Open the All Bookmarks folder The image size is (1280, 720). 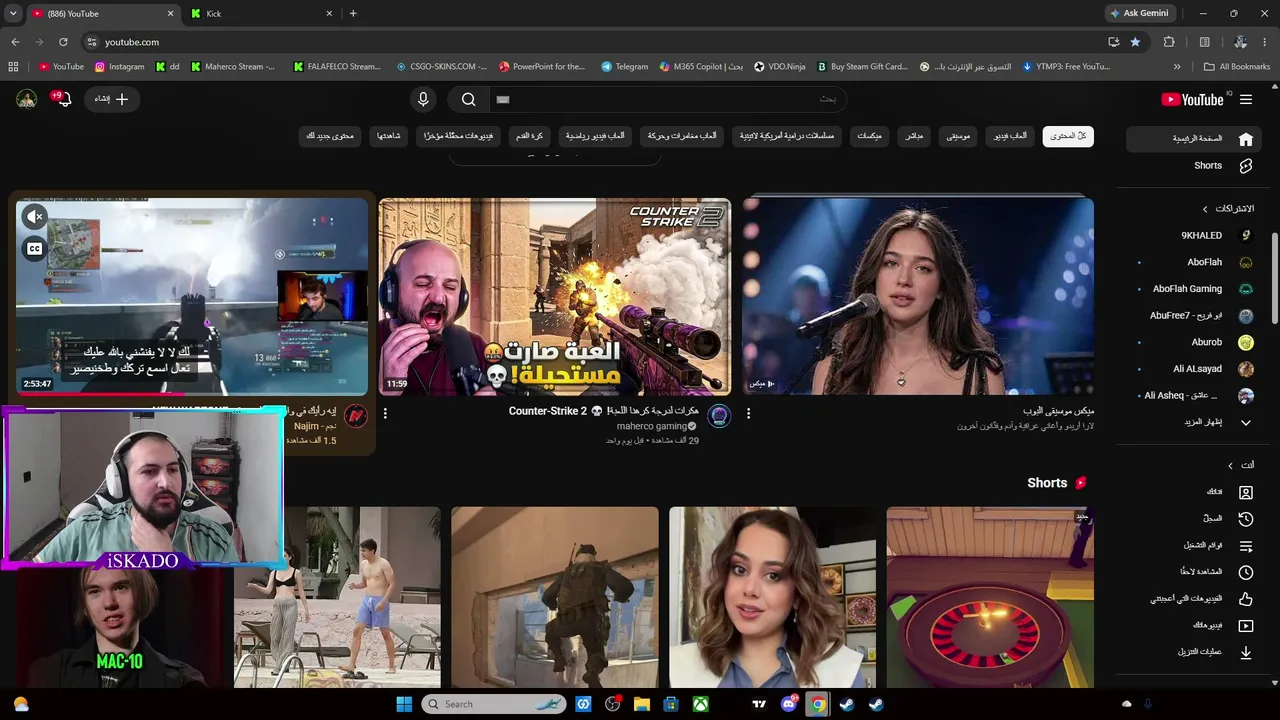(x=1237, y=67)
